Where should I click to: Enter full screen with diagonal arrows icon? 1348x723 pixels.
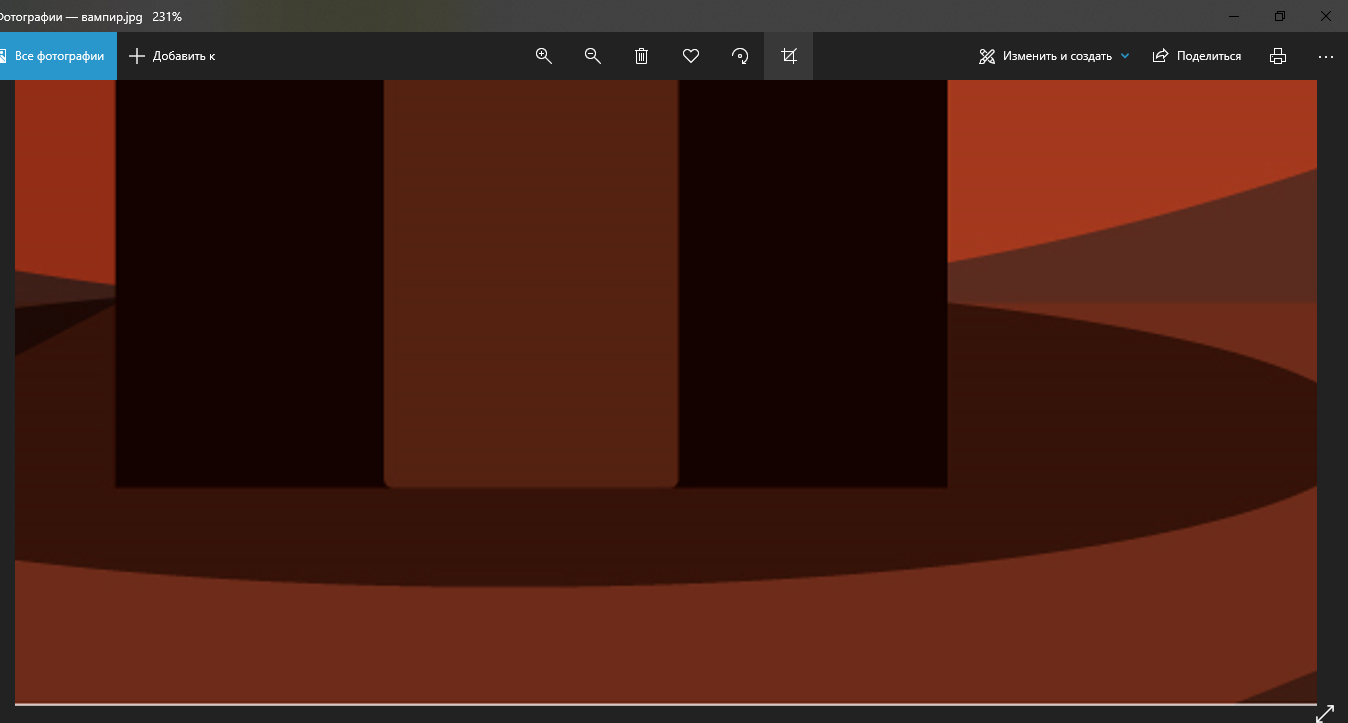point(1325,714)
